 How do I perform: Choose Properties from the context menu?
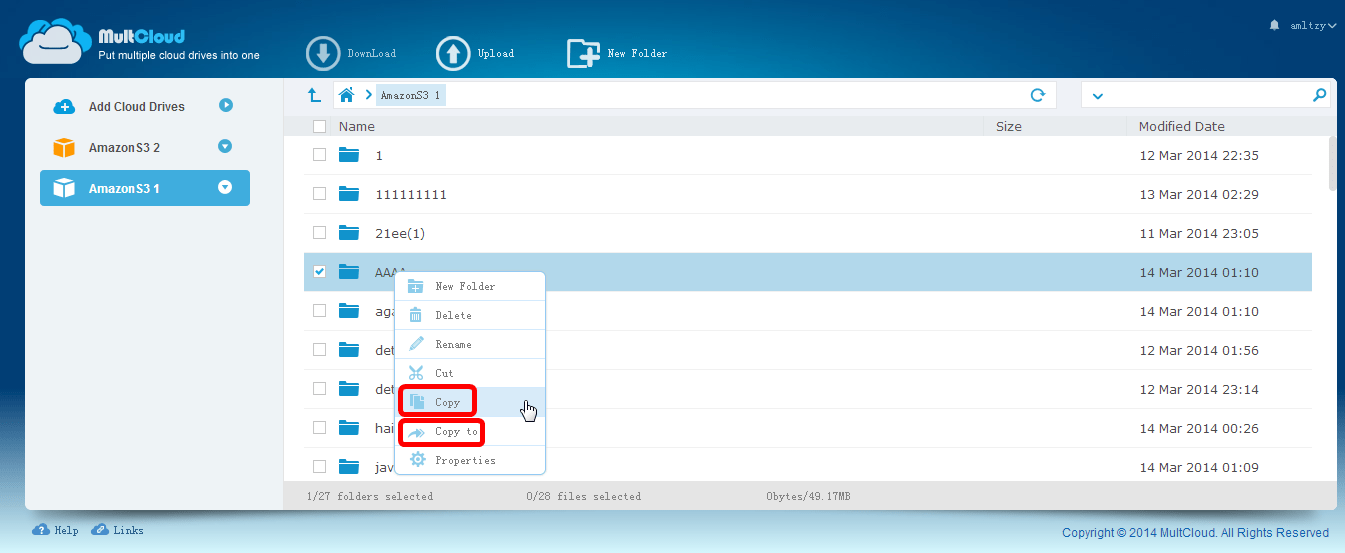(x=470, y=460)
